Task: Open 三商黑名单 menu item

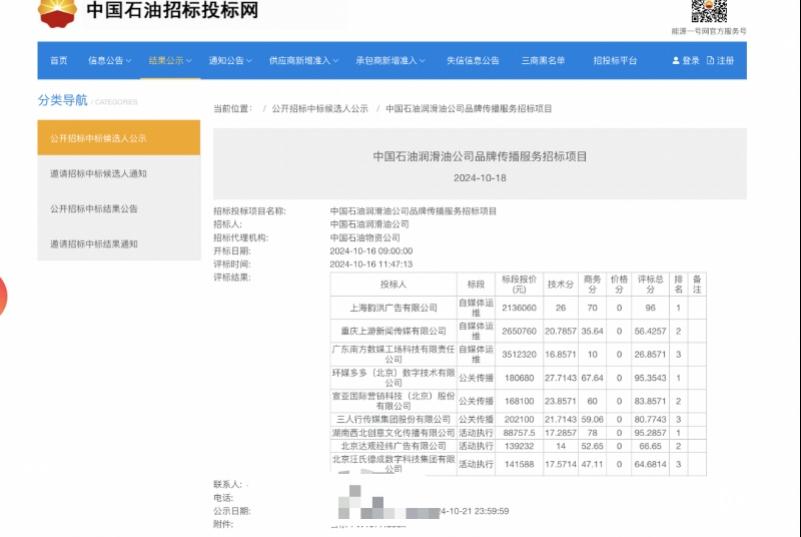Action: [543, 61]
